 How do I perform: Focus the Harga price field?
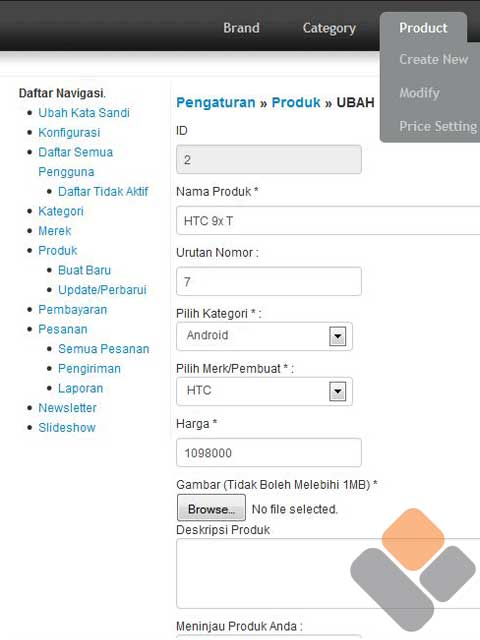click(x=269, y=453)
